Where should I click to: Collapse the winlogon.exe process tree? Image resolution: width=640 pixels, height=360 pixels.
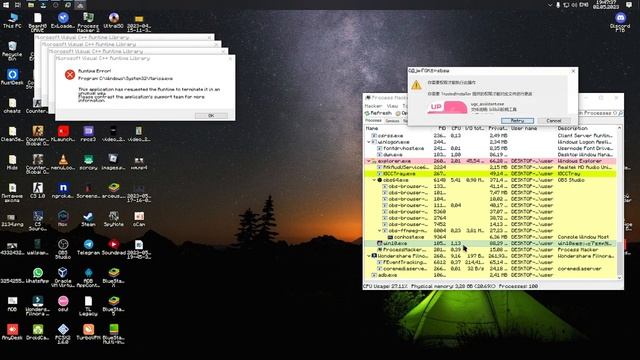pos(369,142)
